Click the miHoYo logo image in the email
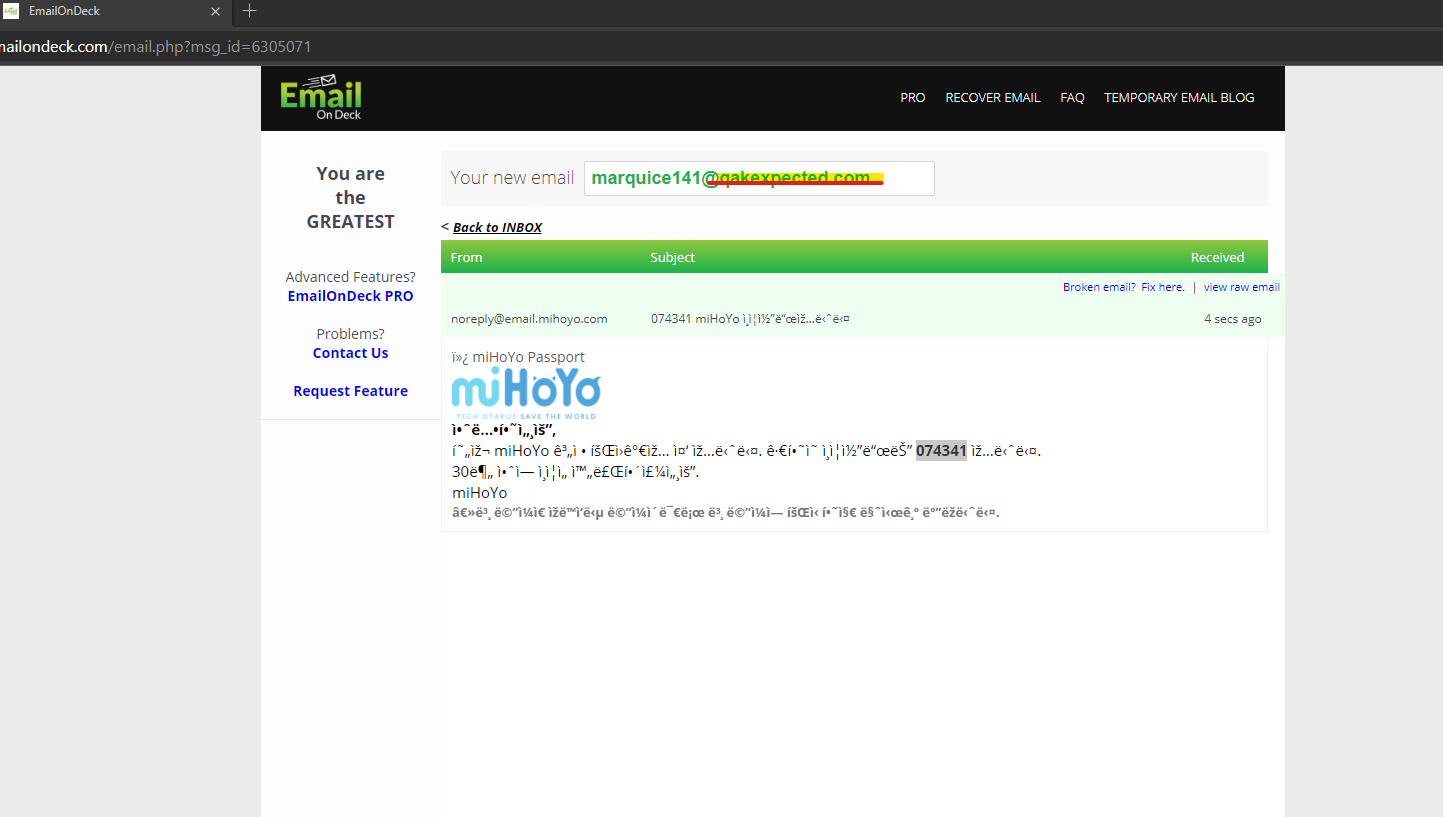The width and height of the screenshot is (1443, 817). pyautogui.click(x=526, y=395)
